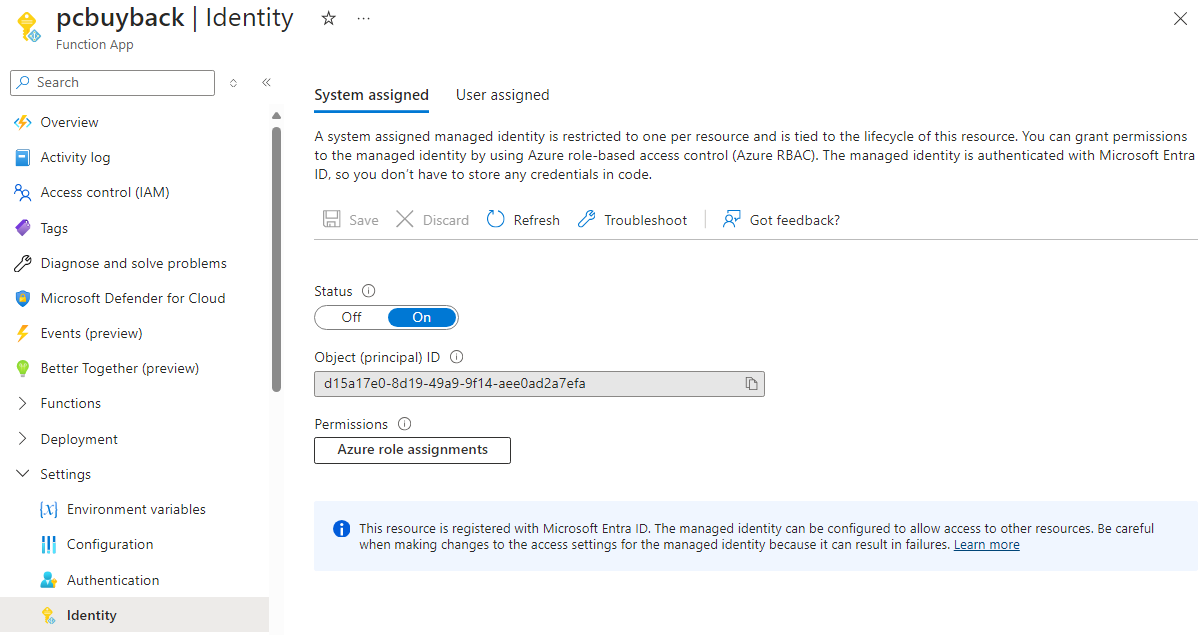The height and width of the screenshot is (635, 1202).
Task: Click the Diagnose and solve problems wrench icon
Action: pos(22,263)
